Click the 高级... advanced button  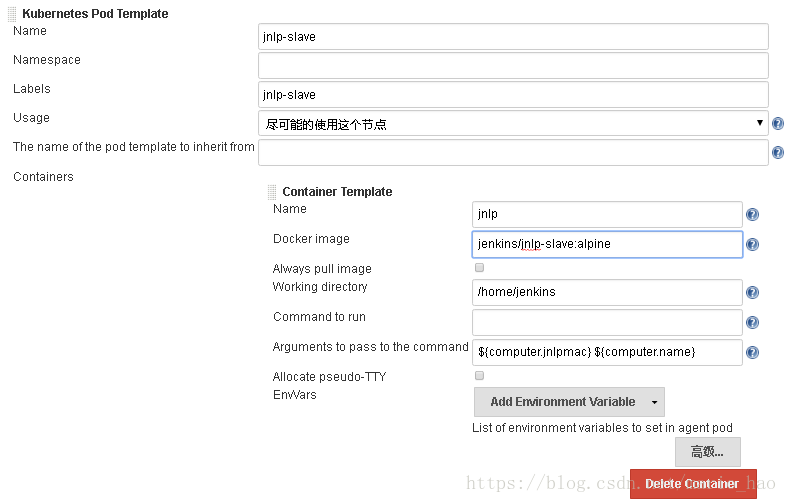pos(708,452)
